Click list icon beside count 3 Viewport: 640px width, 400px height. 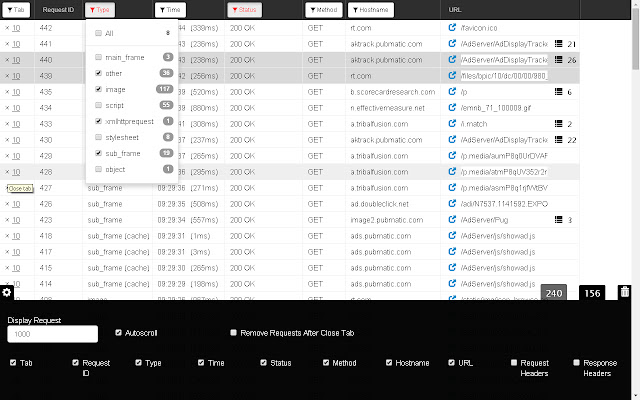[558, 220]
